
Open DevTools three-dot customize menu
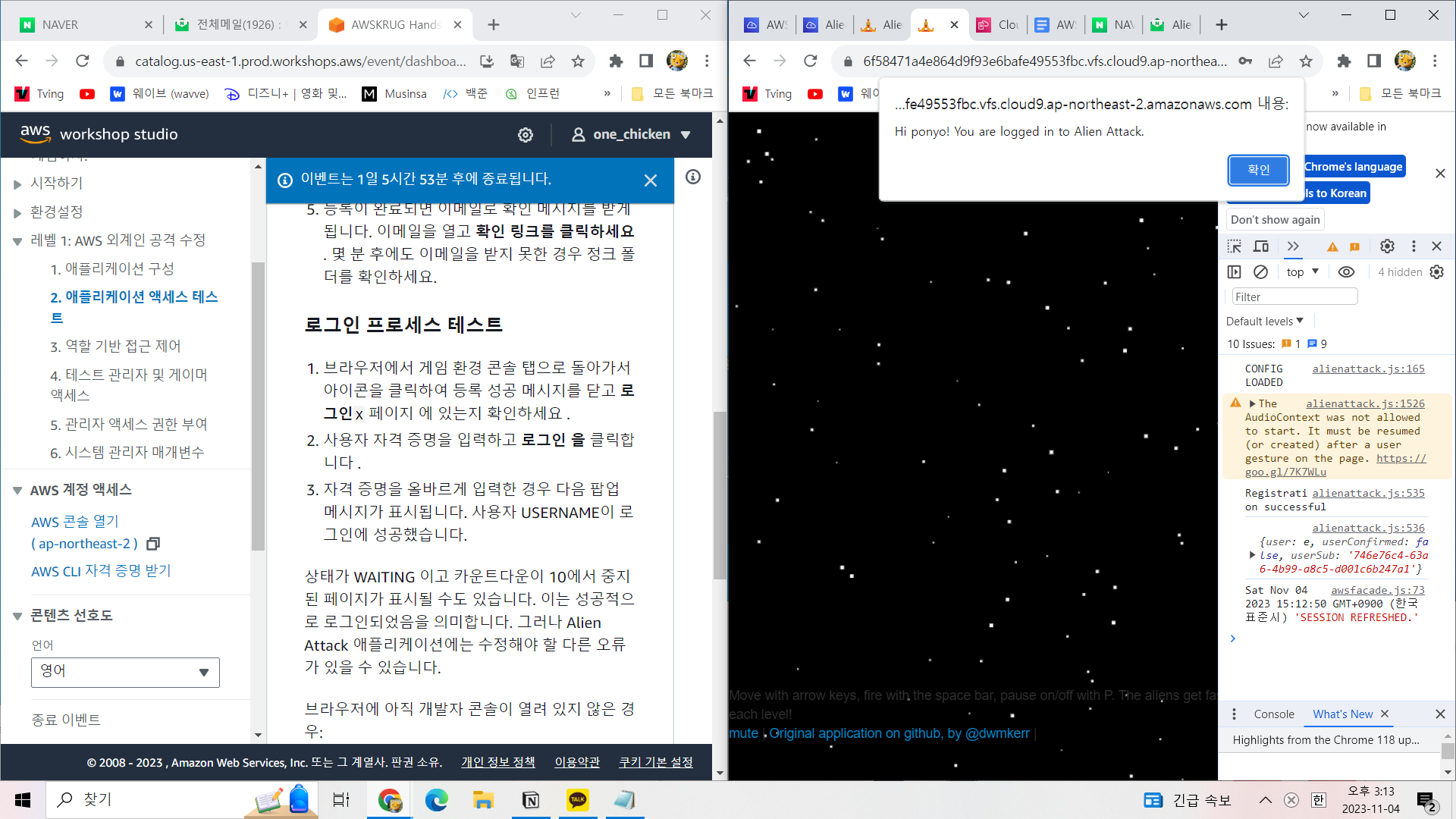pos(1414,246)
